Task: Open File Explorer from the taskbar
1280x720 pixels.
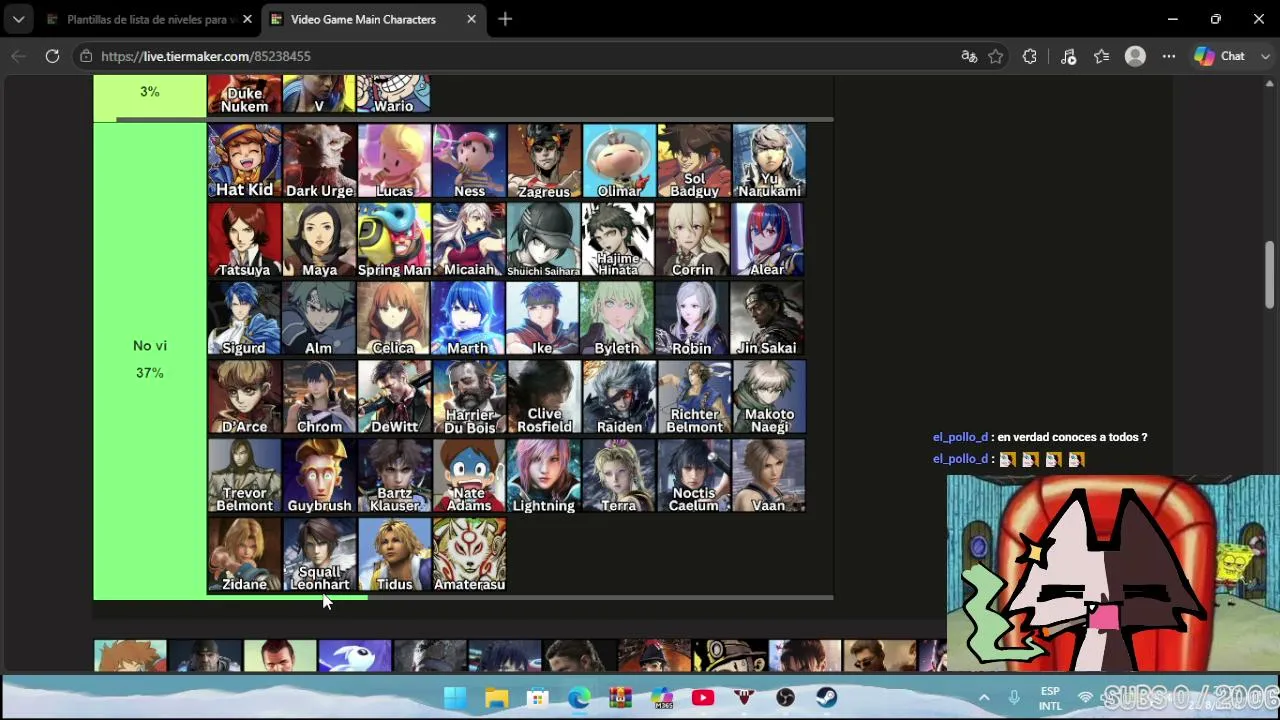Action: 496,697
